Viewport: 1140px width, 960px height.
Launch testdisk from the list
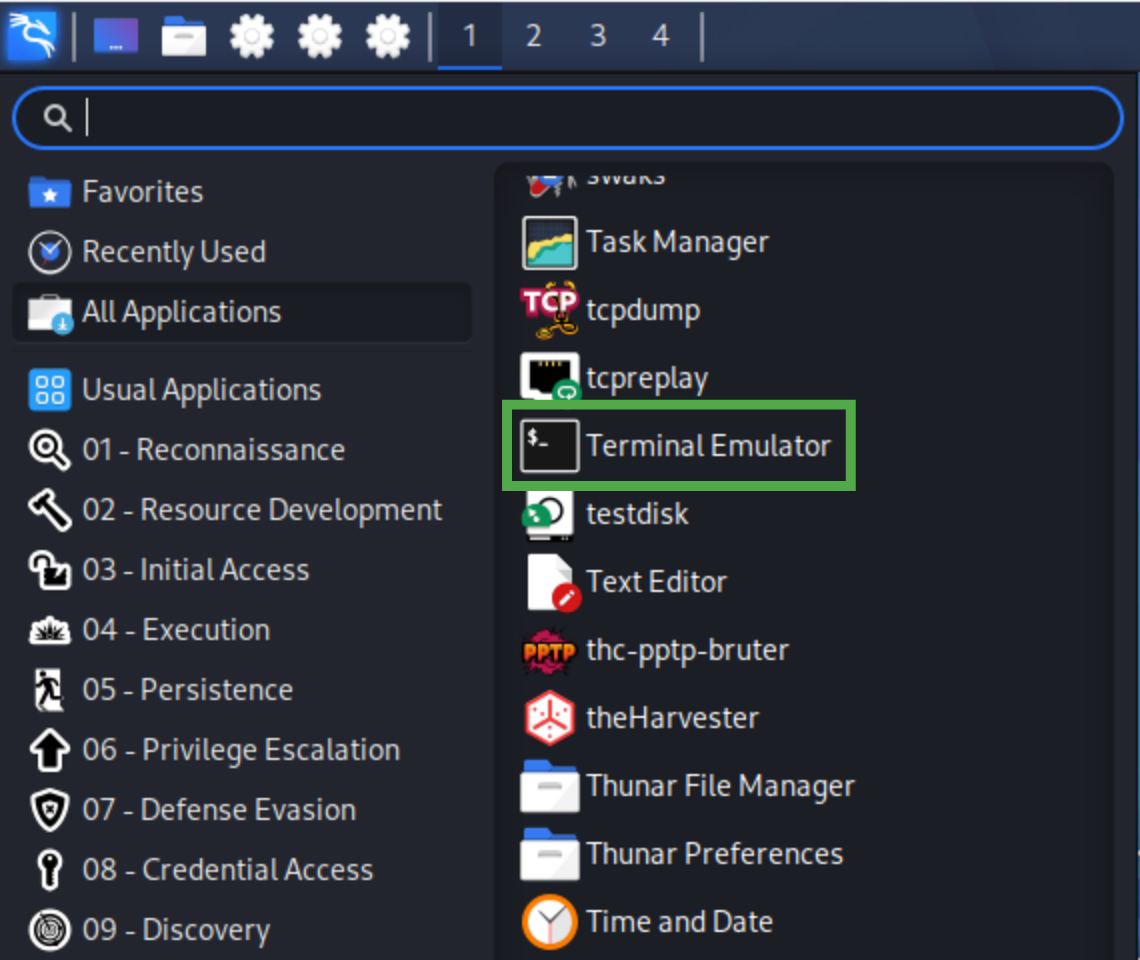(x=803, y=514)
